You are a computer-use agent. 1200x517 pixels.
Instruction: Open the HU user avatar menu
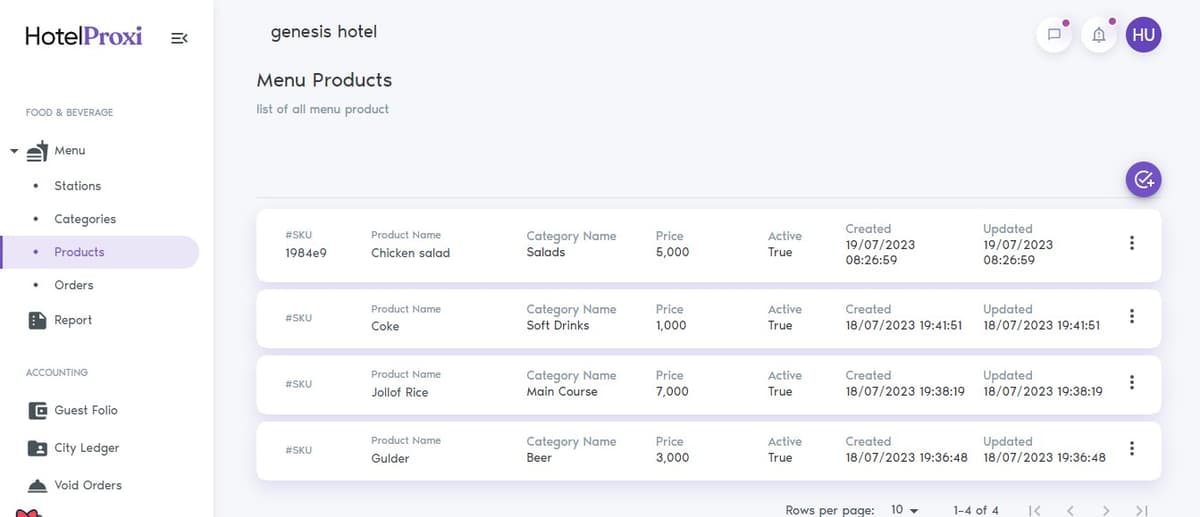[1144, 35]
